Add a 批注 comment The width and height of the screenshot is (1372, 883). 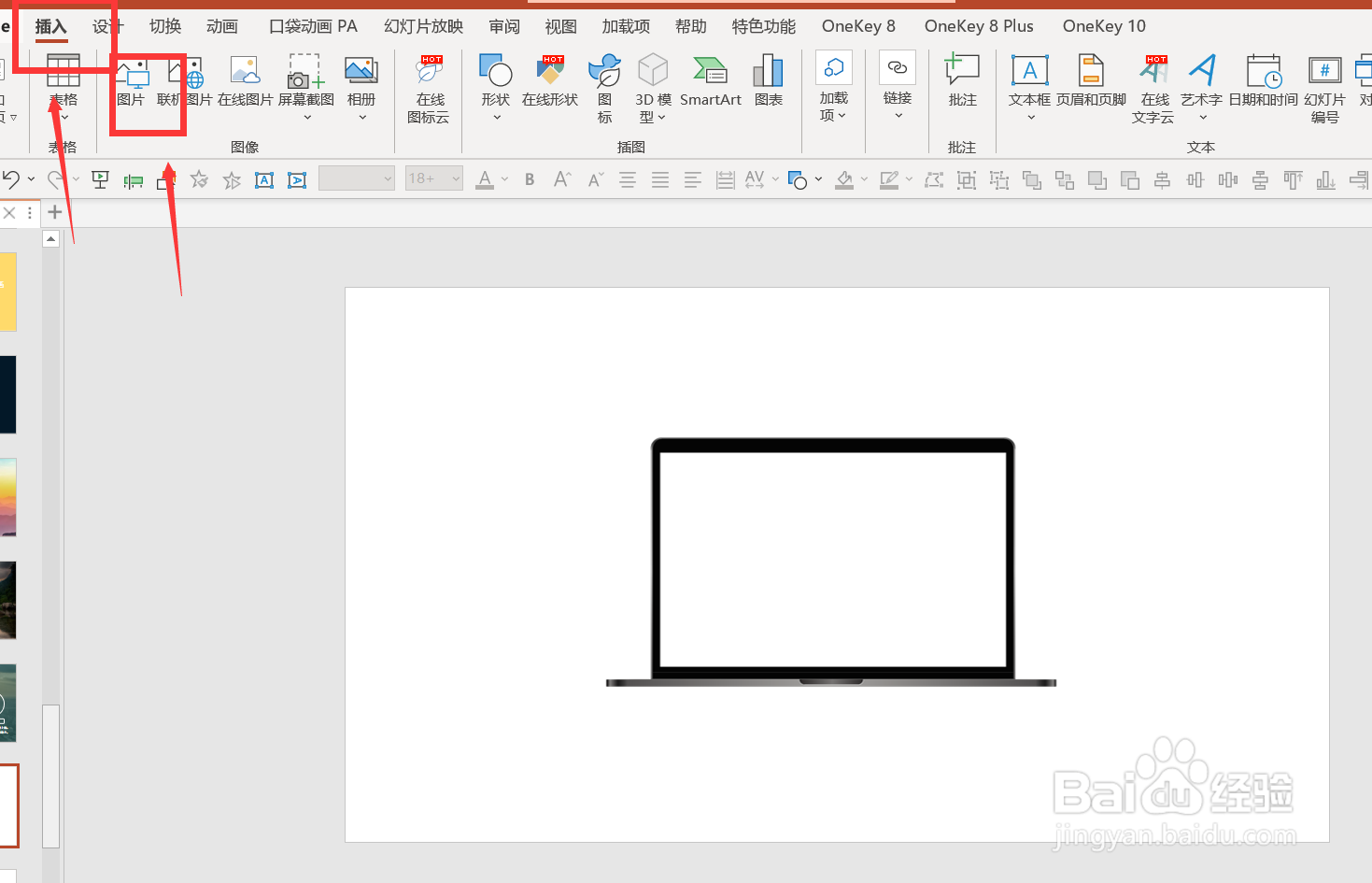click(962, 82)
